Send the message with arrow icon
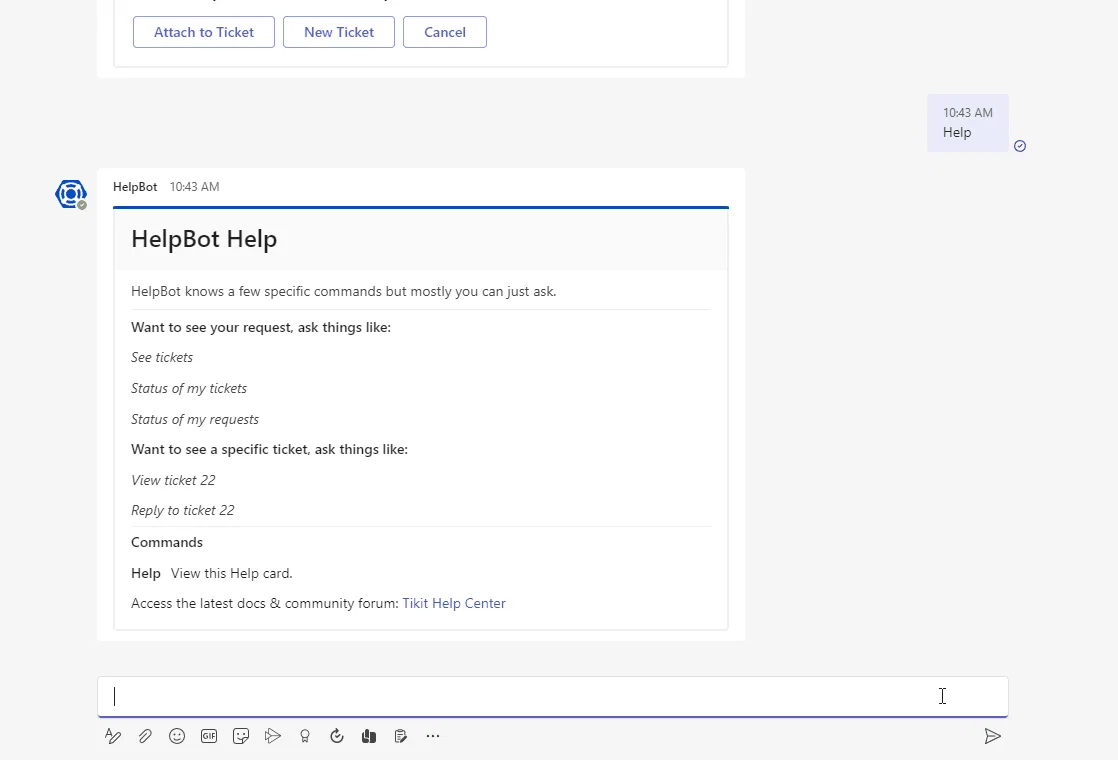The height and width of the screenshot is (760, 1118). point(993,736)
